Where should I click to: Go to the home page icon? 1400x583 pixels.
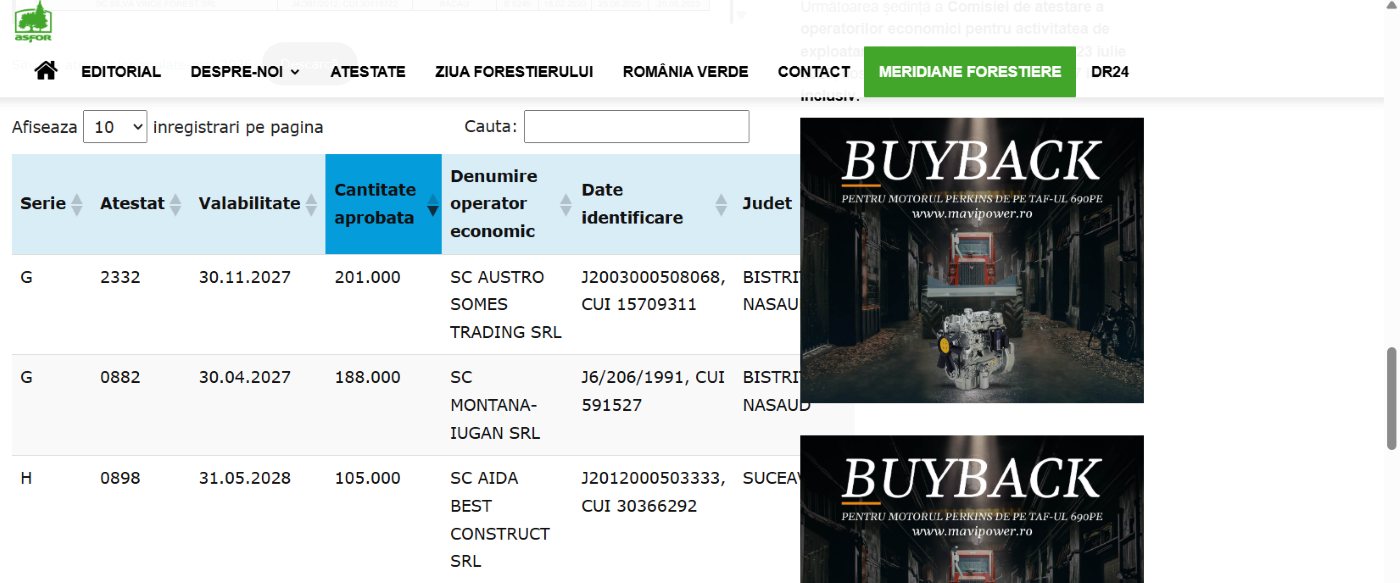pyautogui.click(x=46, y=71)
